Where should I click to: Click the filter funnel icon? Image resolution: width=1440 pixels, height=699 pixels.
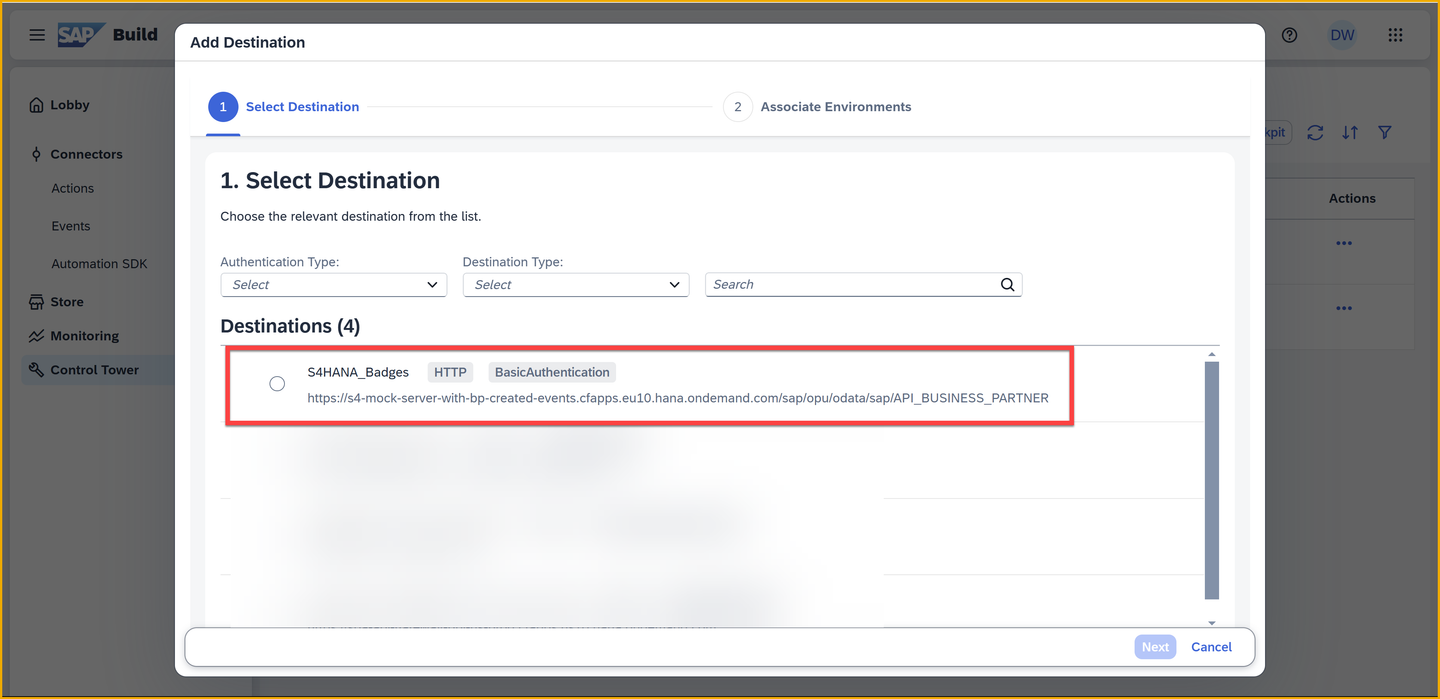[1385, 132]
